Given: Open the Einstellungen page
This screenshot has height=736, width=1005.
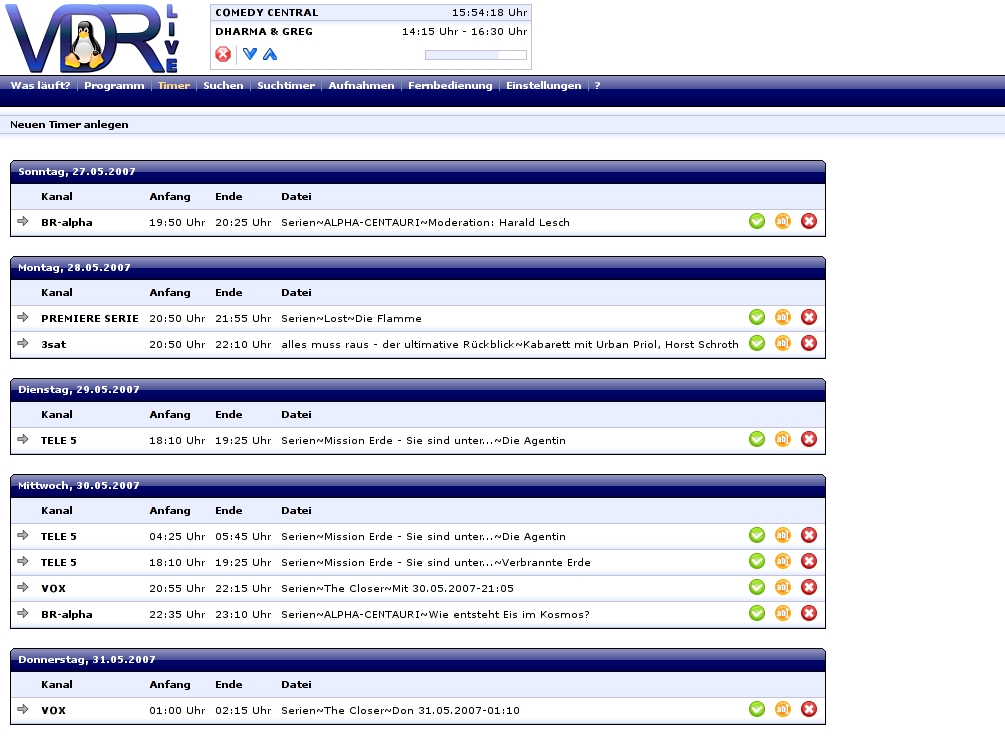Looking at the screenshot, I should pyautogui.click(x=543, y=86).
